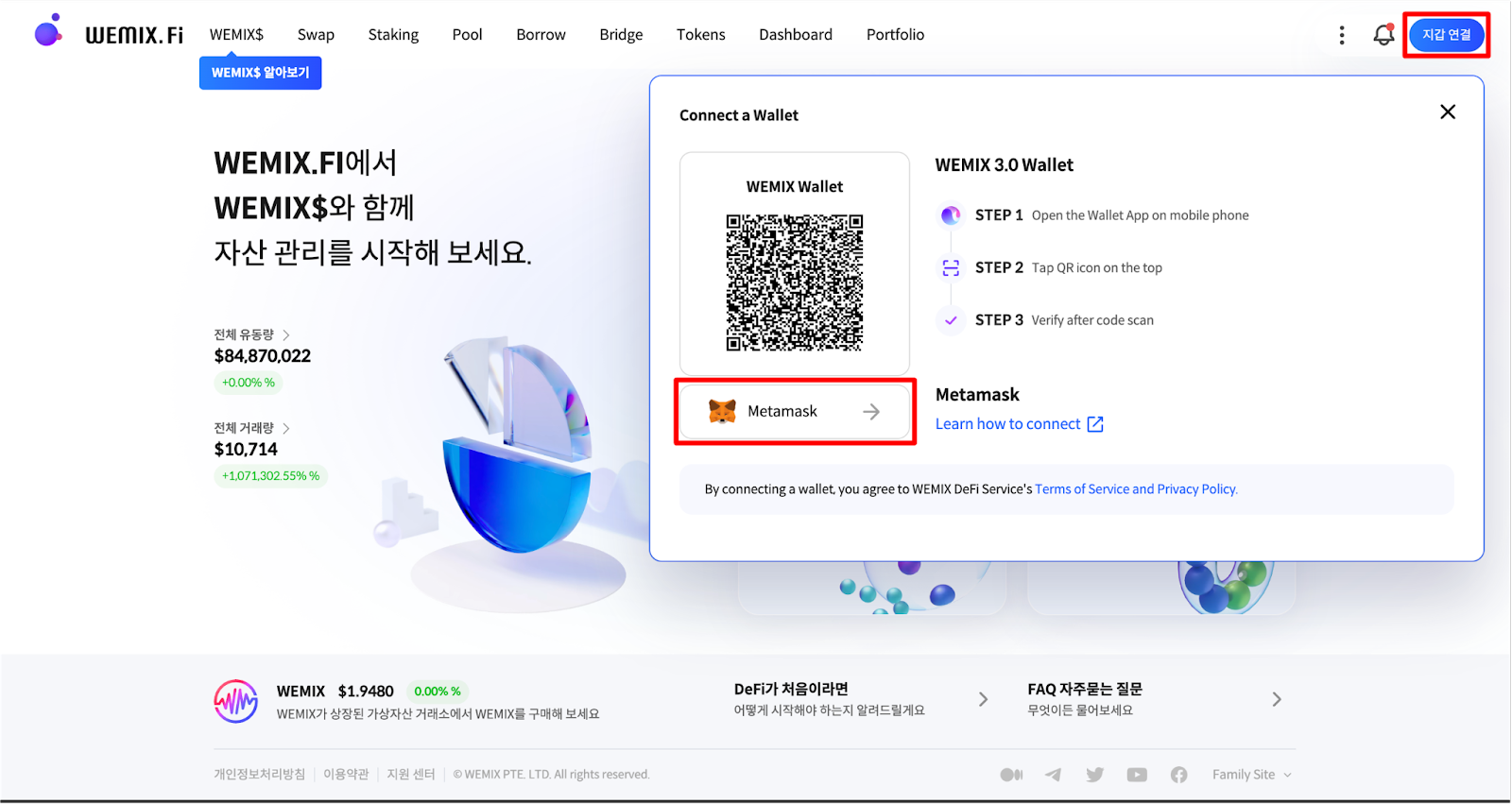Open the Borrow section

pos(541,35)
